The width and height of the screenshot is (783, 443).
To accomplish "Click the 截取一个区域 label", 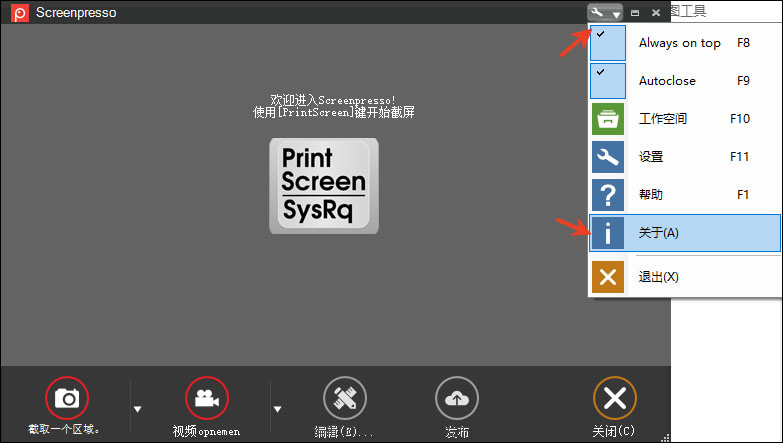I will coord(64,429).
